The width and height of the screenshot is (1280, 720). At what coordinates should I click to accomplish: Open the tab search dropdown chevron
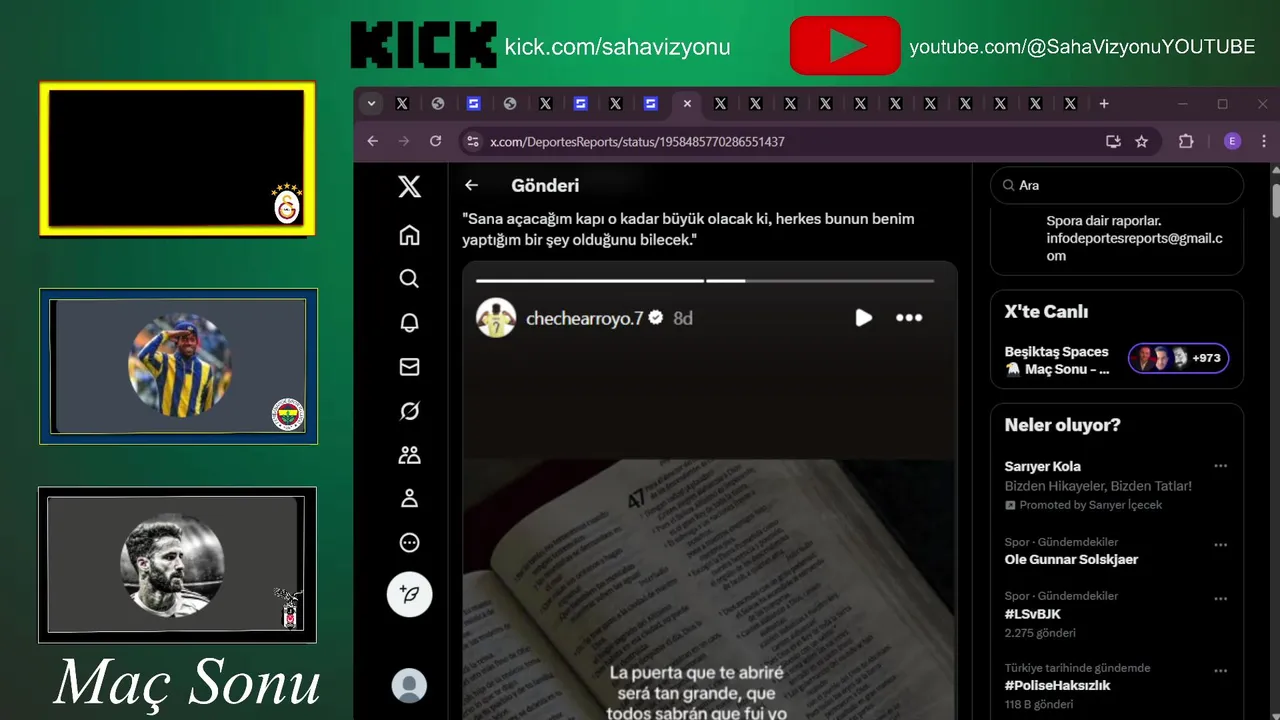[372, 103]
